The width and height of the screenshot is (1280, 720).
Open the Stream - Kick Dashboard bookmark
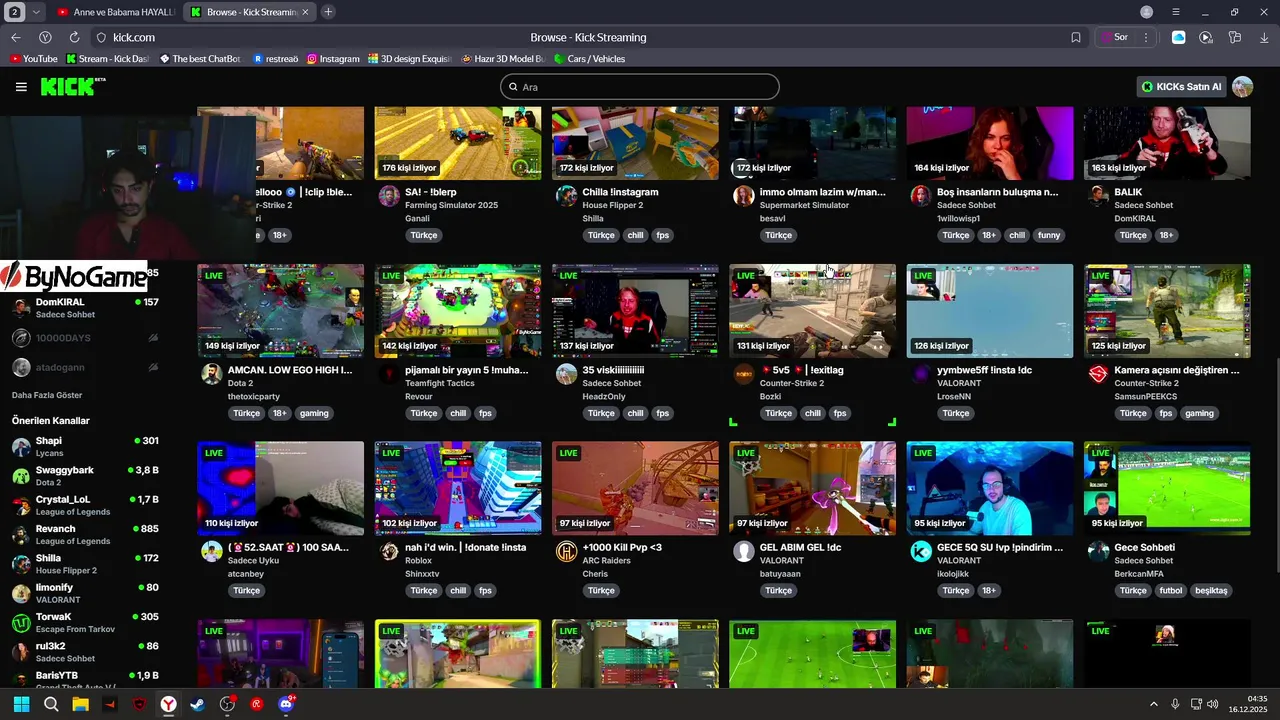[106, 59]
